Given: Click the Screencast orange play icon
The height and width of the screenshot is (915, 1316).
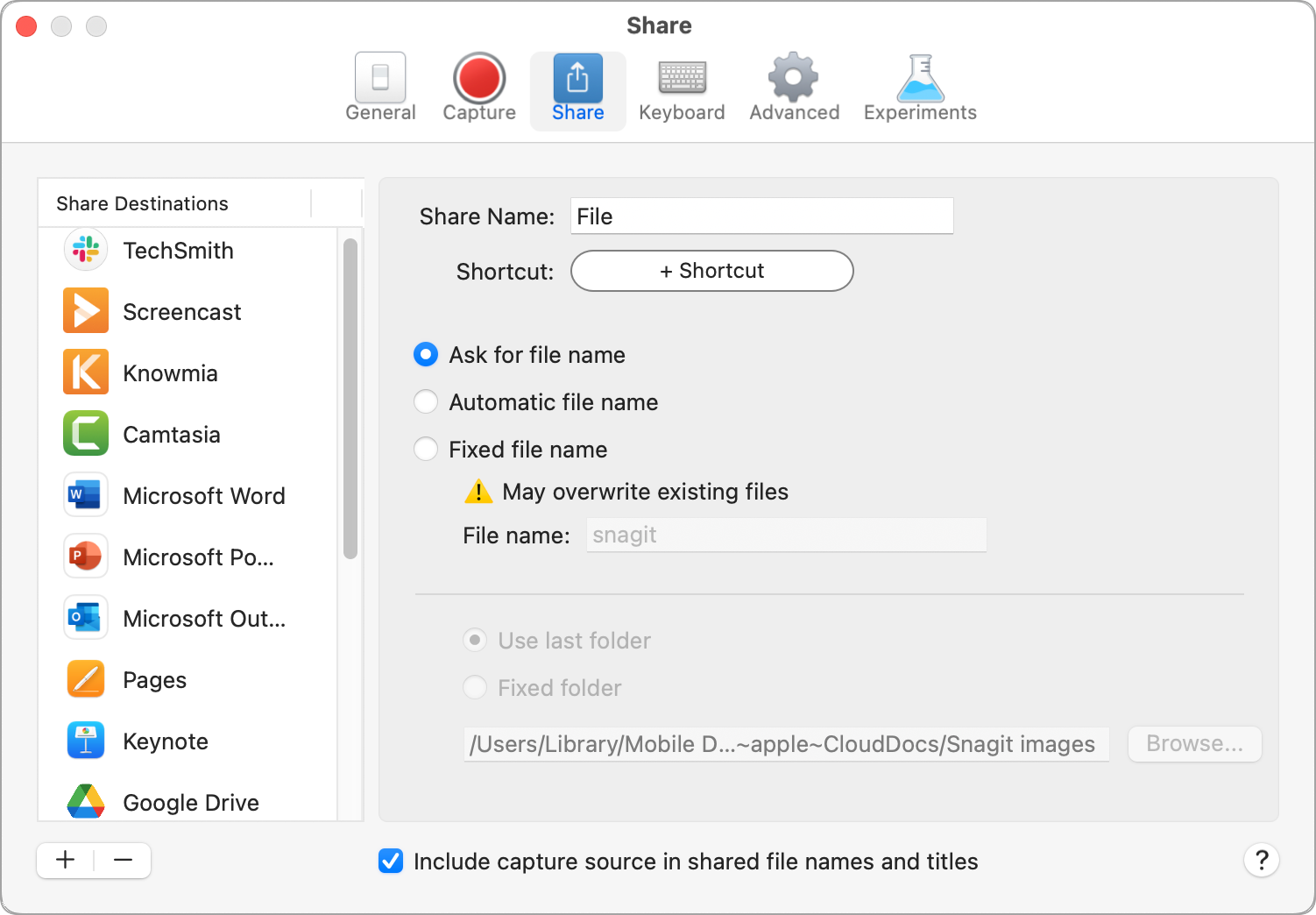Looking at the screenshot, I should coord(86,311).
